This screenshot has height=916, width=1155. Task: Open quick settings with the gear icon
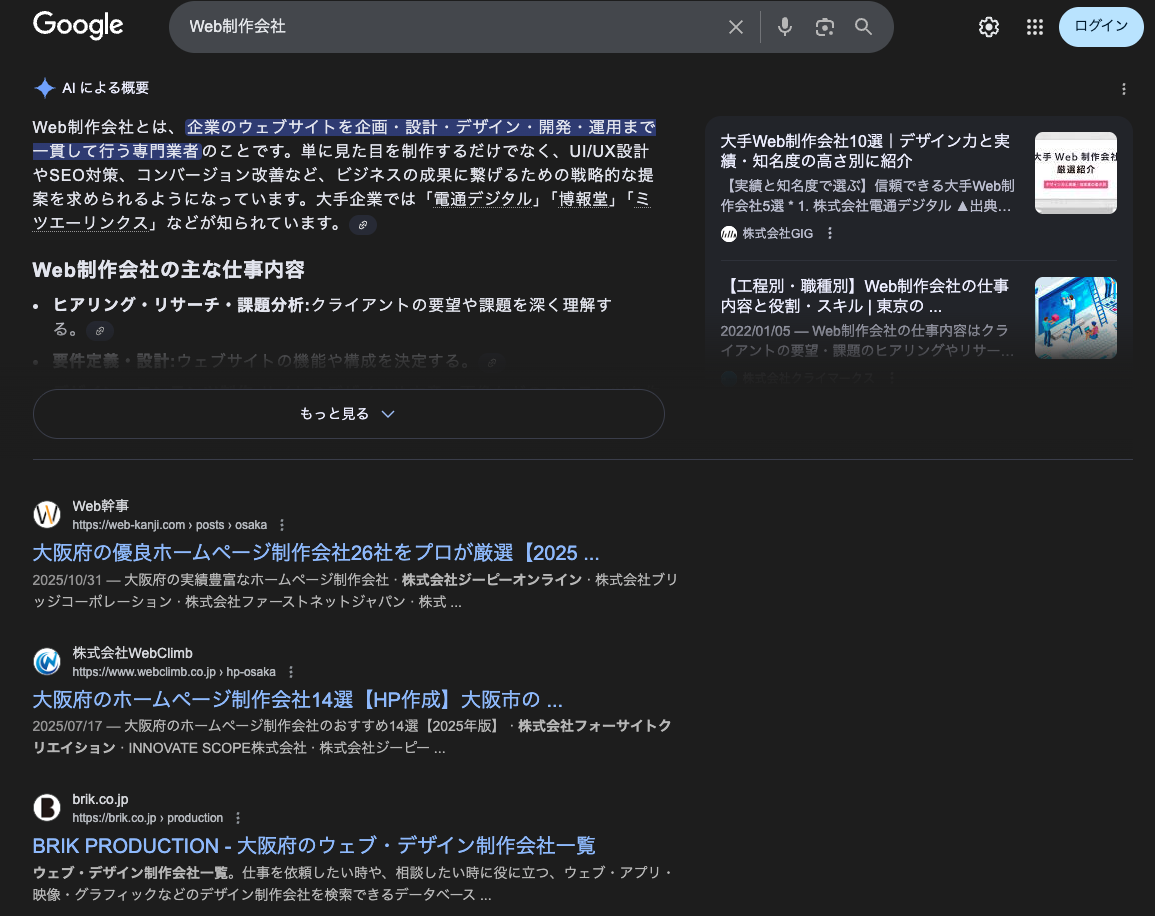pyautogui.click(x=988, y=27)
